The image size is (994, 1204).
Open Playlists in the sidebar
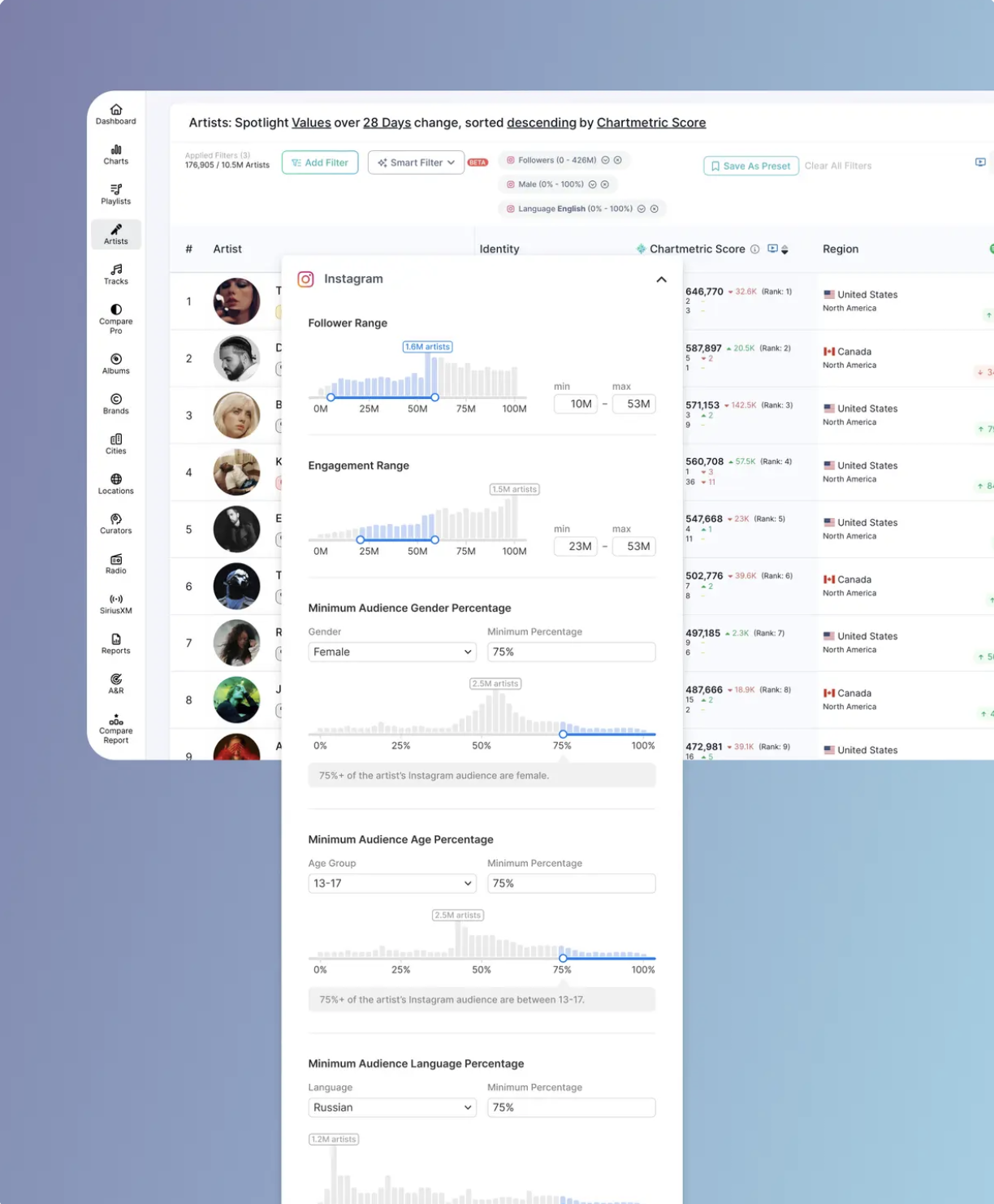tap(116, 194)
